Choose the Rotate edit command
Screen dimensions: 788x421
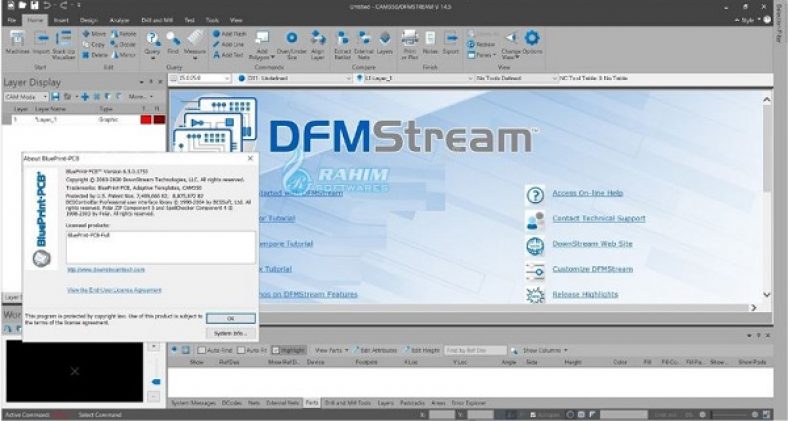(124, 34)
